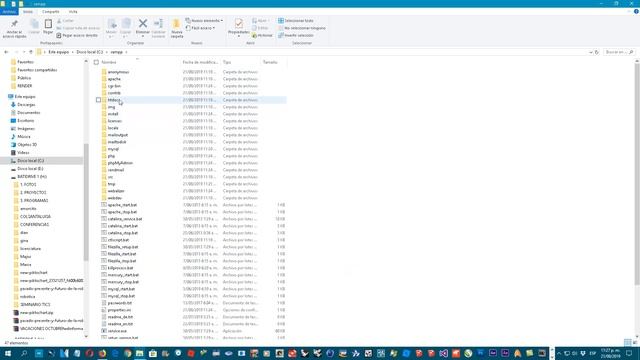
Task: Select the phpMyAdmin folder
Action: [120, 163]
